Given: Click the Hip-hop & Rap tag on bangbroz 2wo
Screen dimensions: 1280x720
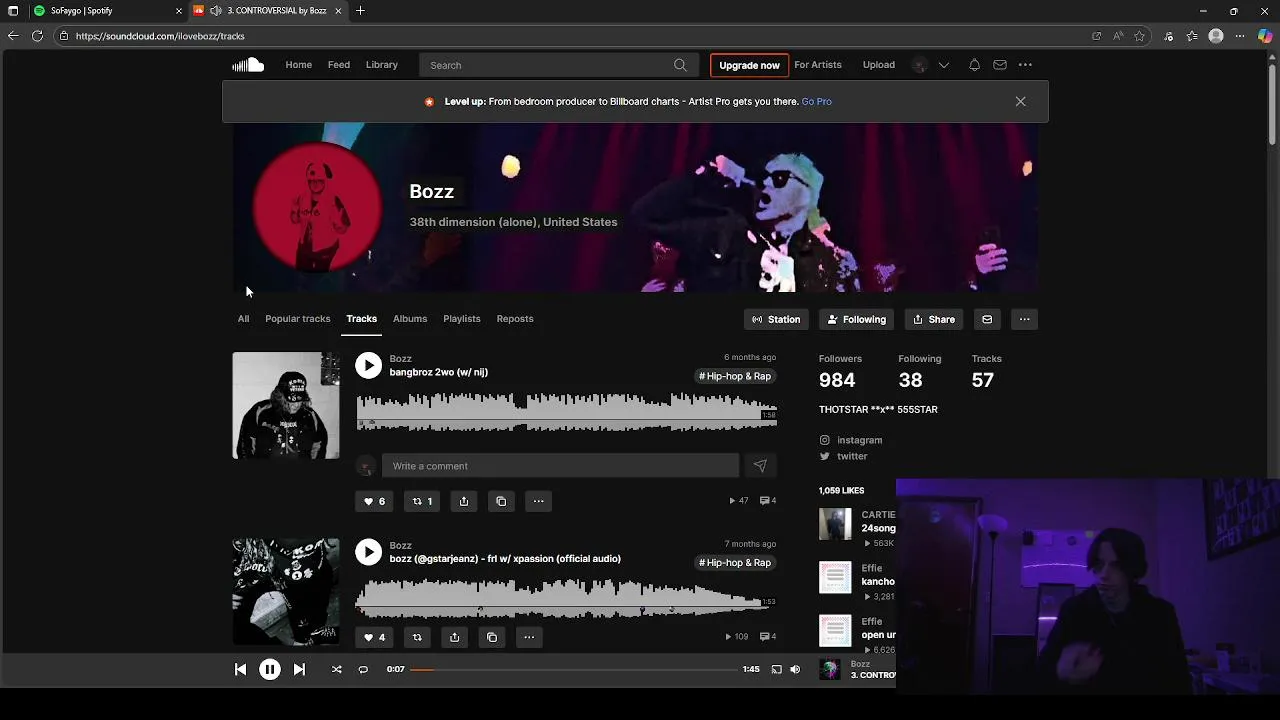Looking at the screenshot, I should (735, 376).
